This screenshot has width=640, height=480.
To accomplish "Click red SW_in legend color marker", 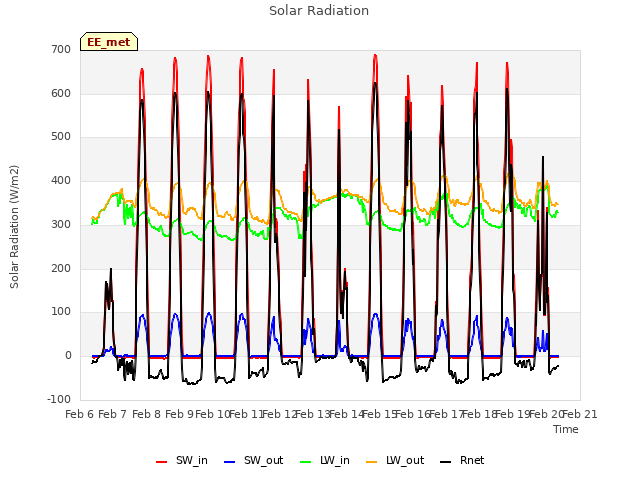I will click(162, 462).
